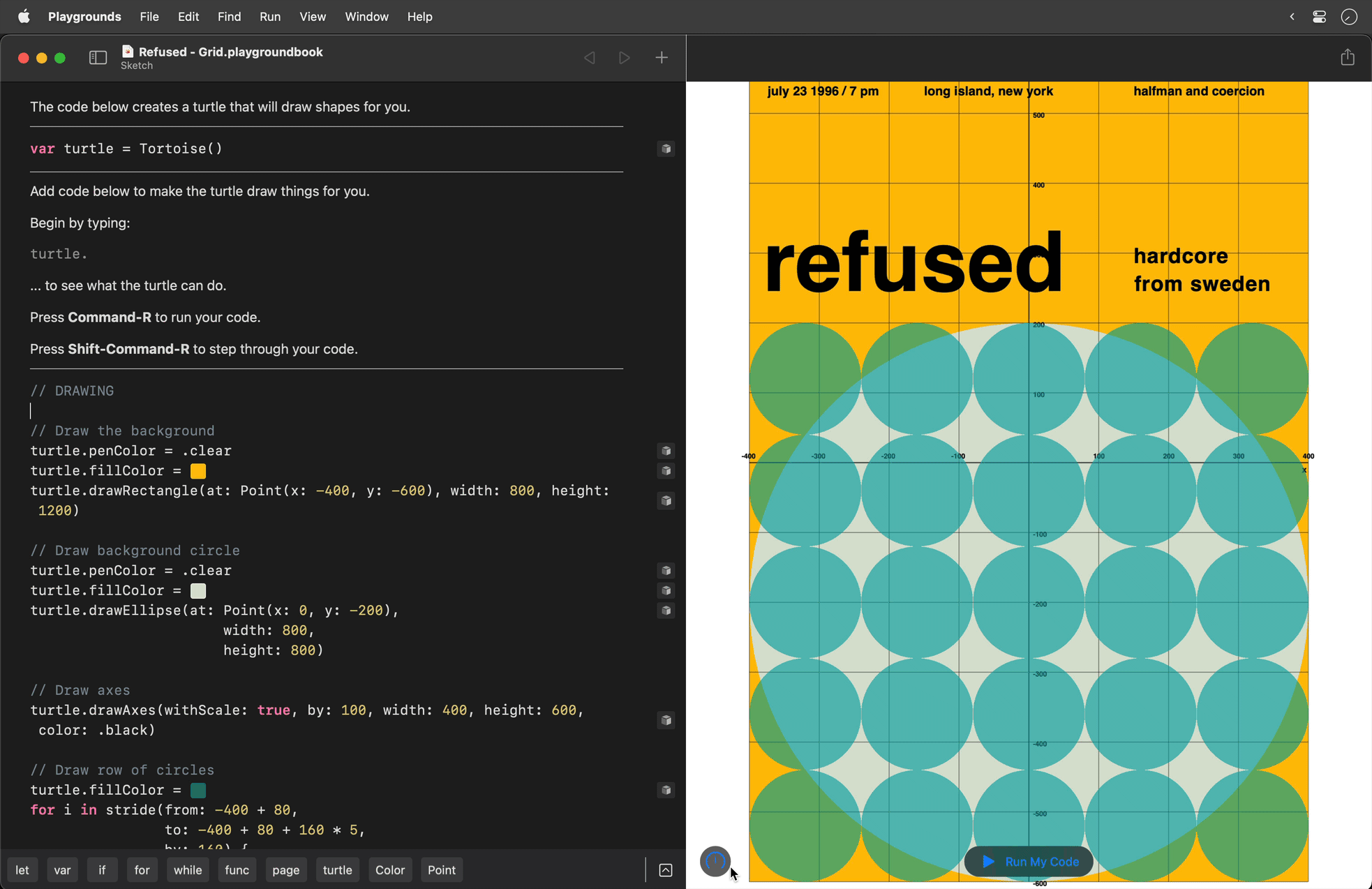Select the step-backward arrow in the toolbar
The height and width of the screenshot is (889, 1372).
[590, 58]
